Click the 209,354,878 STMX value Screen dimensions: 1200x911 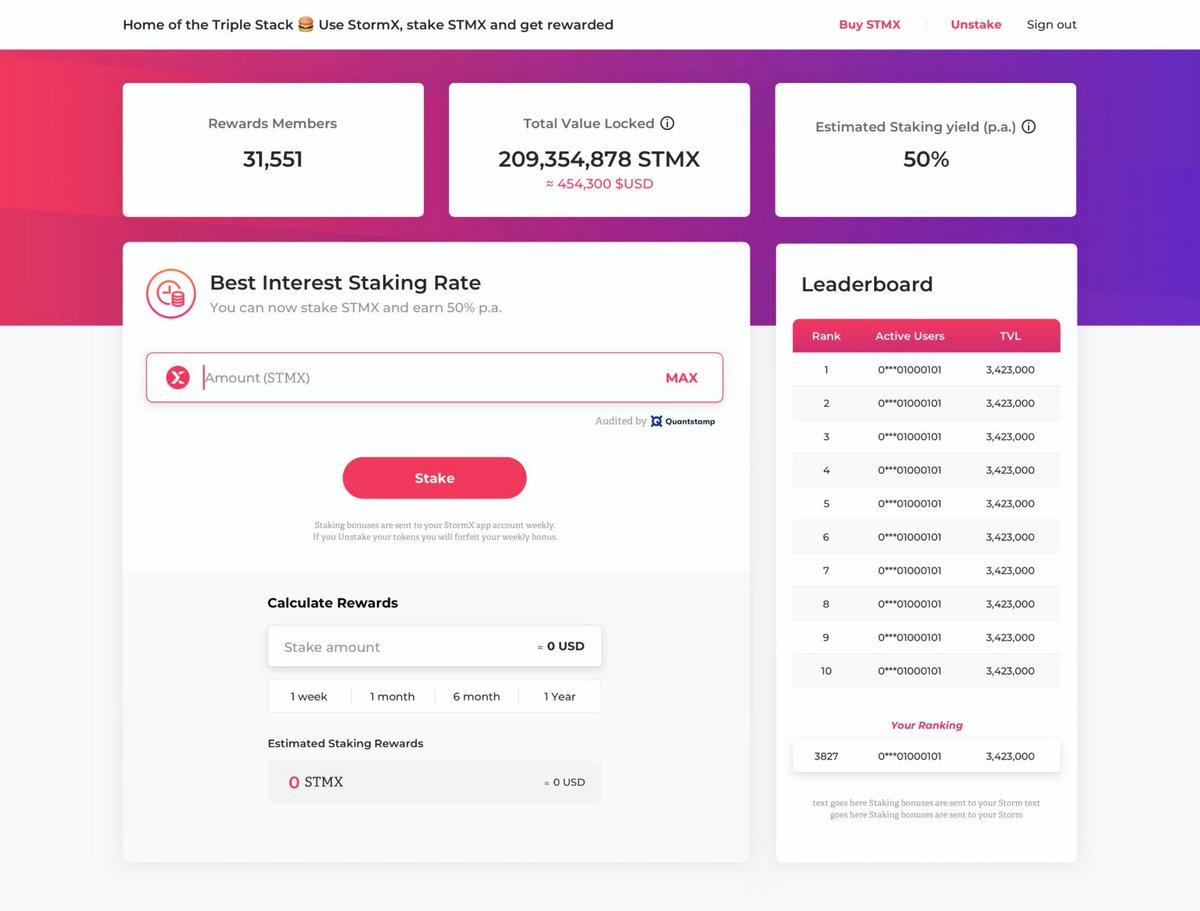(599, 159)
